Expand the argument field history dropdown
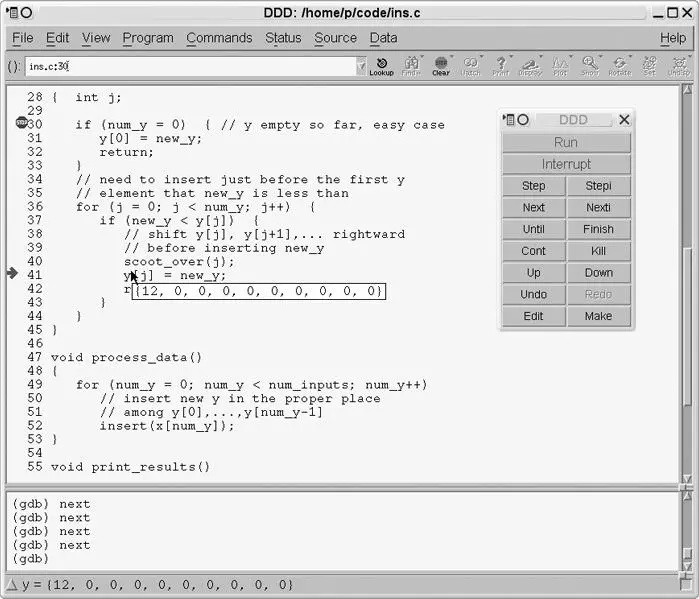The height and width of the screenshot is (599, 699). [x=361, y=67]
